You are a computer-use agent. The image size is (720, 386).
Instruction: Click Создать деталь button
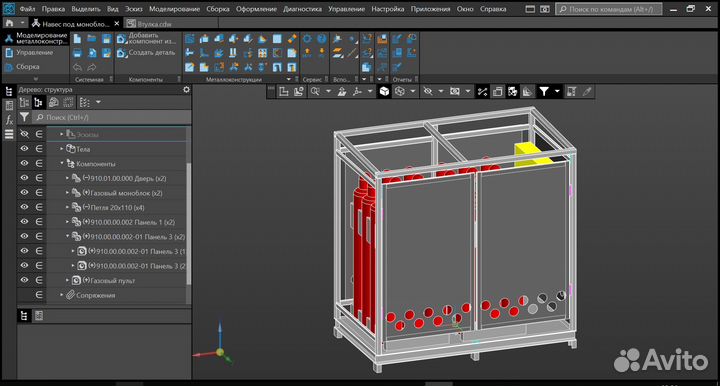point(146,53)
